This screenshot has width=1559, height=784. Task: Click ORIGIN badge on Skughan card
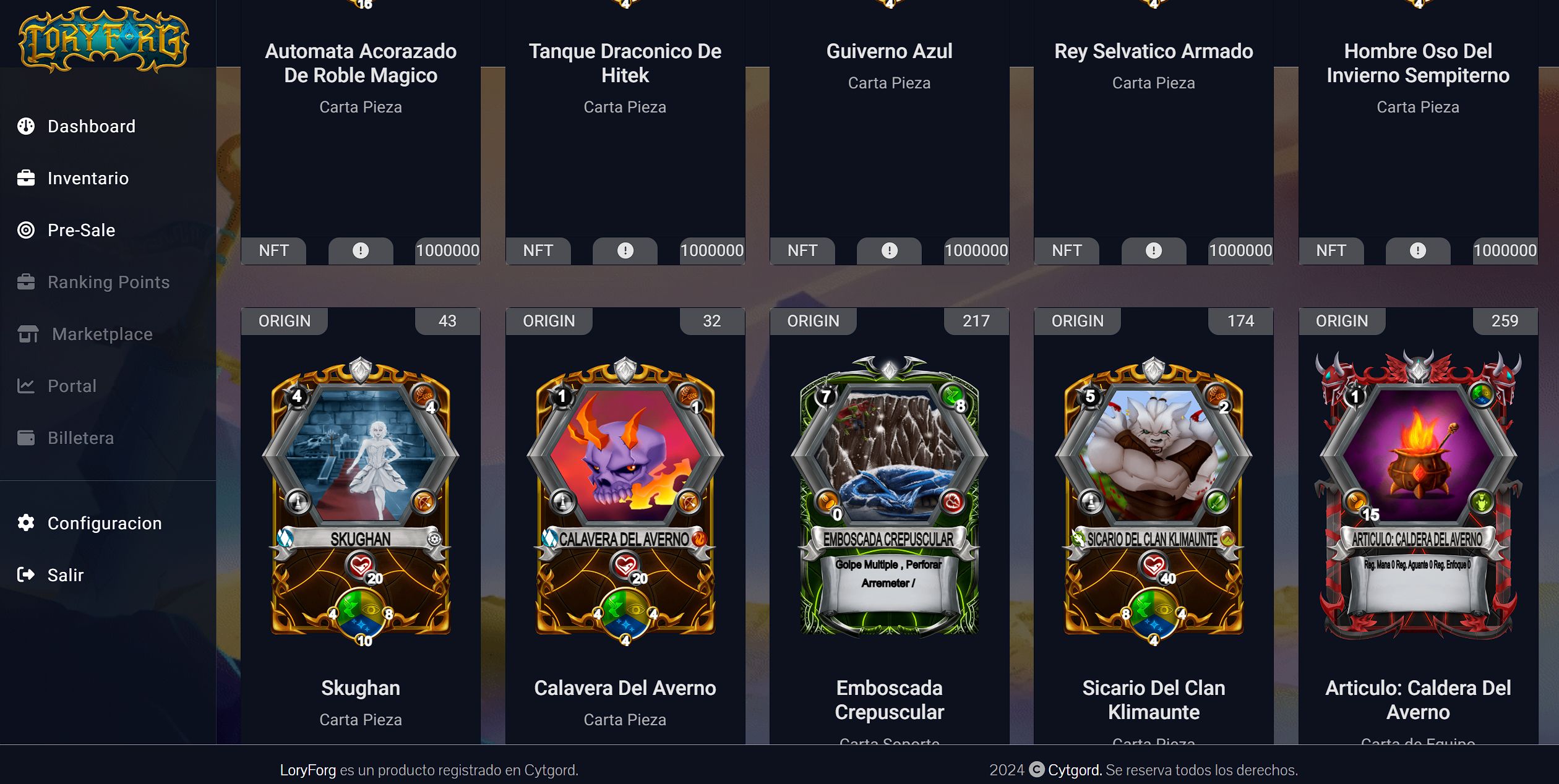(x=285, y=321)
